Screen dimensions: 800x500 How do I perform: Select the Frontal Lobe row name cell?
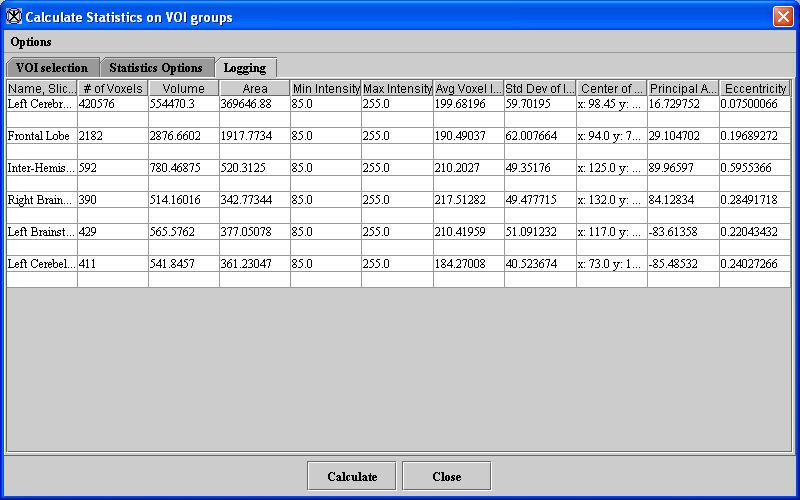(x=42, y=136)
